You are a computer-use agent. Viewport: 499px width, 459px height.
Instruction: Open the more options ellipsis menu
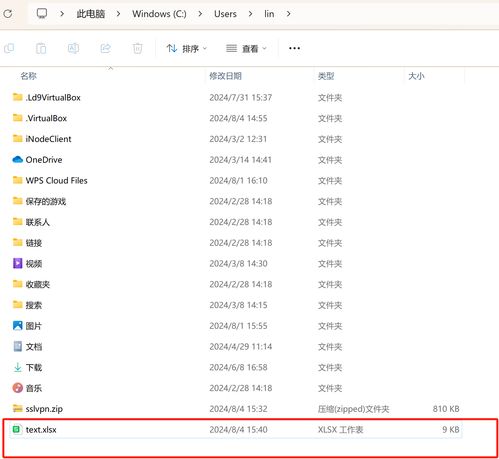click(294, 49)
